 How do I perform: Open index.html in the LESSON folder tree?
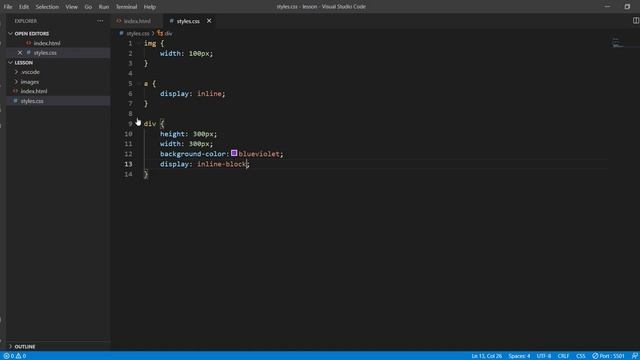pyautogui.click(x=34, y=91)
